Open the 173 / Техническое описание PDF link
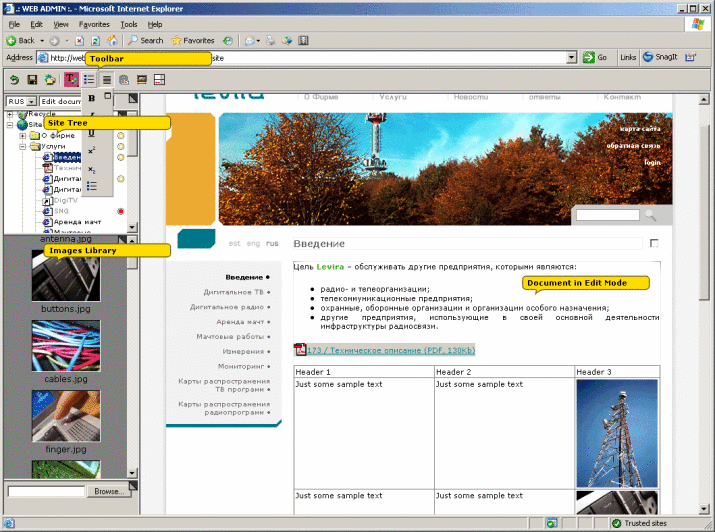The width and height of the screenshot is (715, 532). pyautogui.click(x=391, y=350)
